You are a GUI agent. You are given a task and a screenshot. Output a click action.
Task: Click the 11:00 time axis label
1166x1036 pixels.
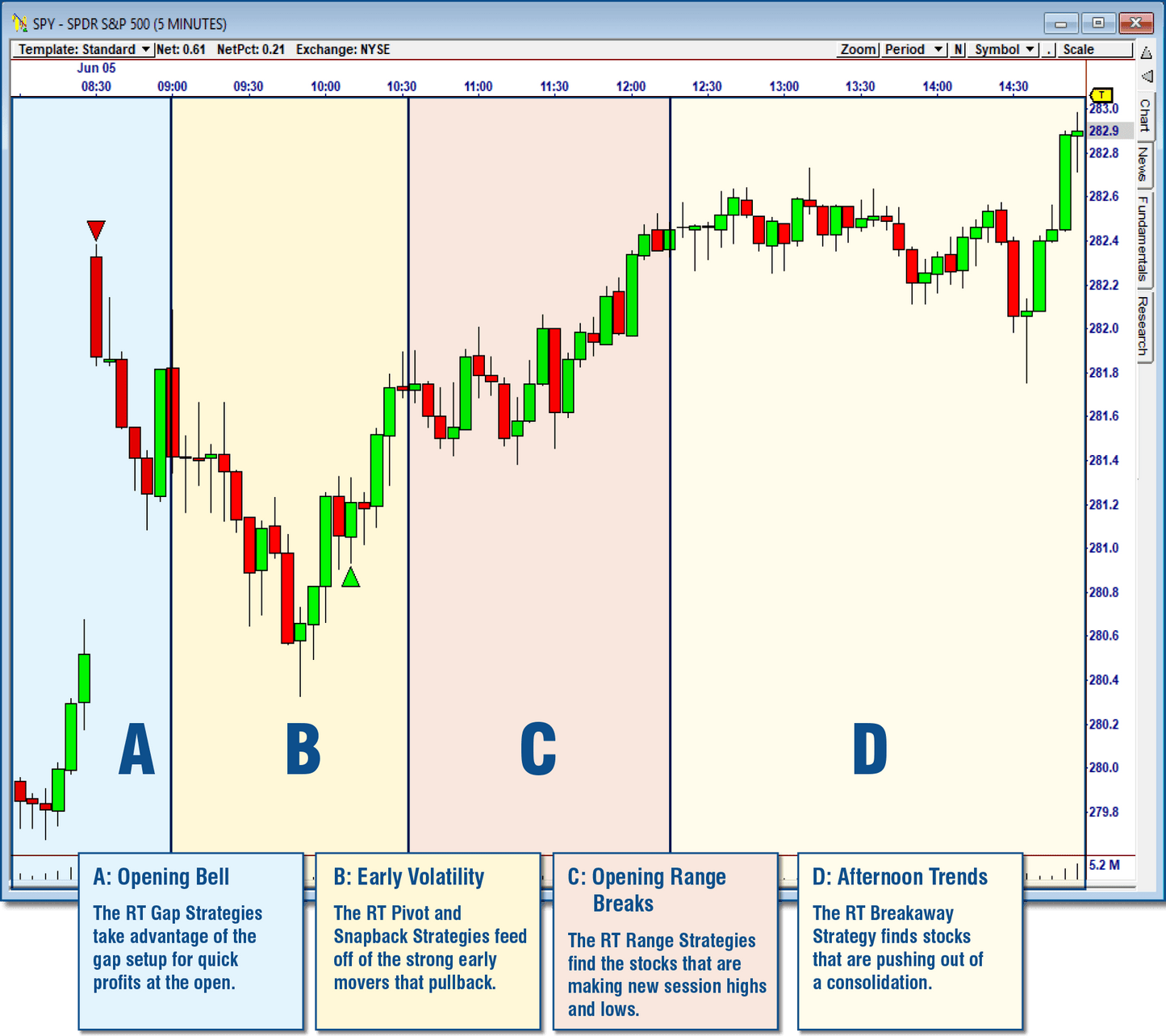[478, 86]
